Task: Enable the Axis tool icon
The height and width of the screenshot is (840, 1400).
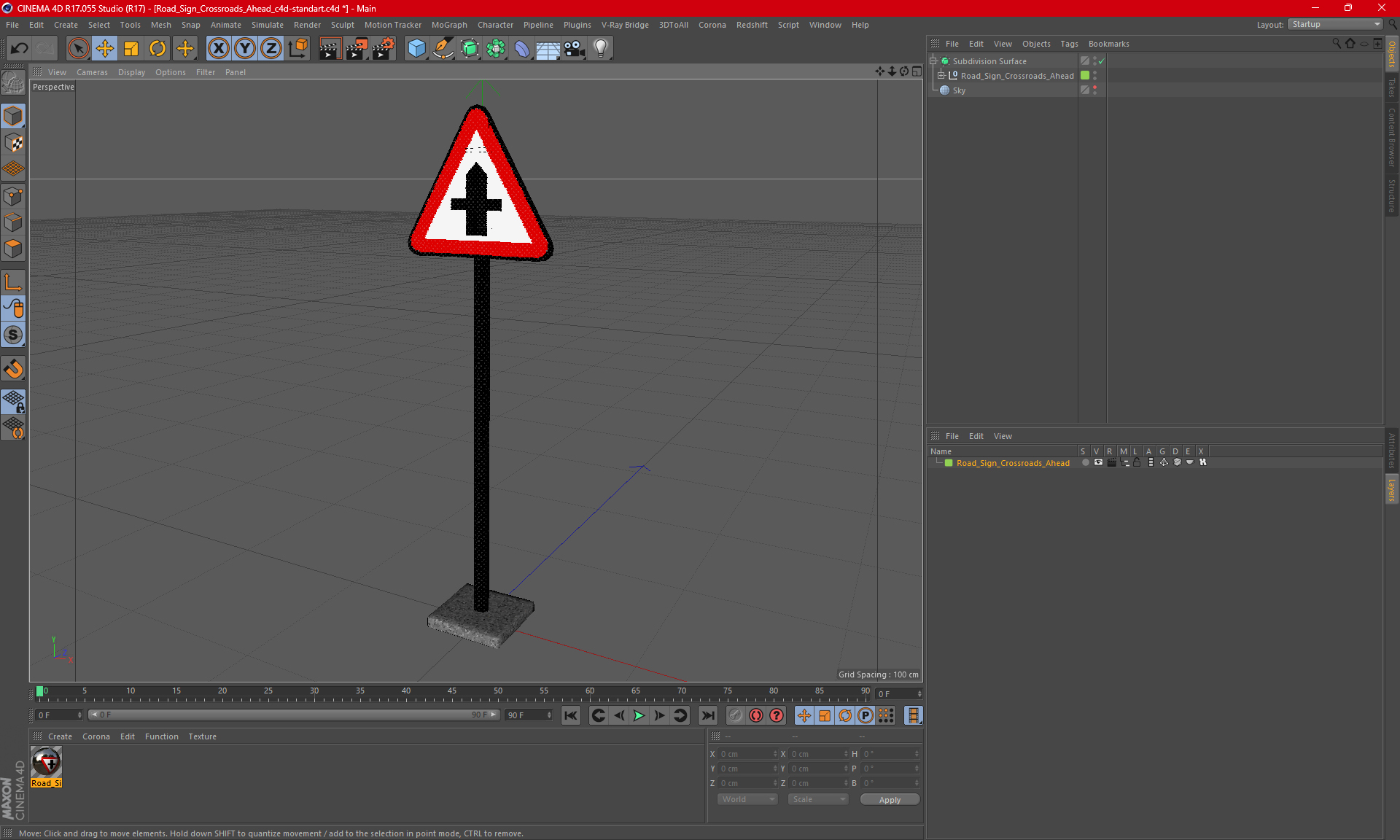Action: point(13,282)
